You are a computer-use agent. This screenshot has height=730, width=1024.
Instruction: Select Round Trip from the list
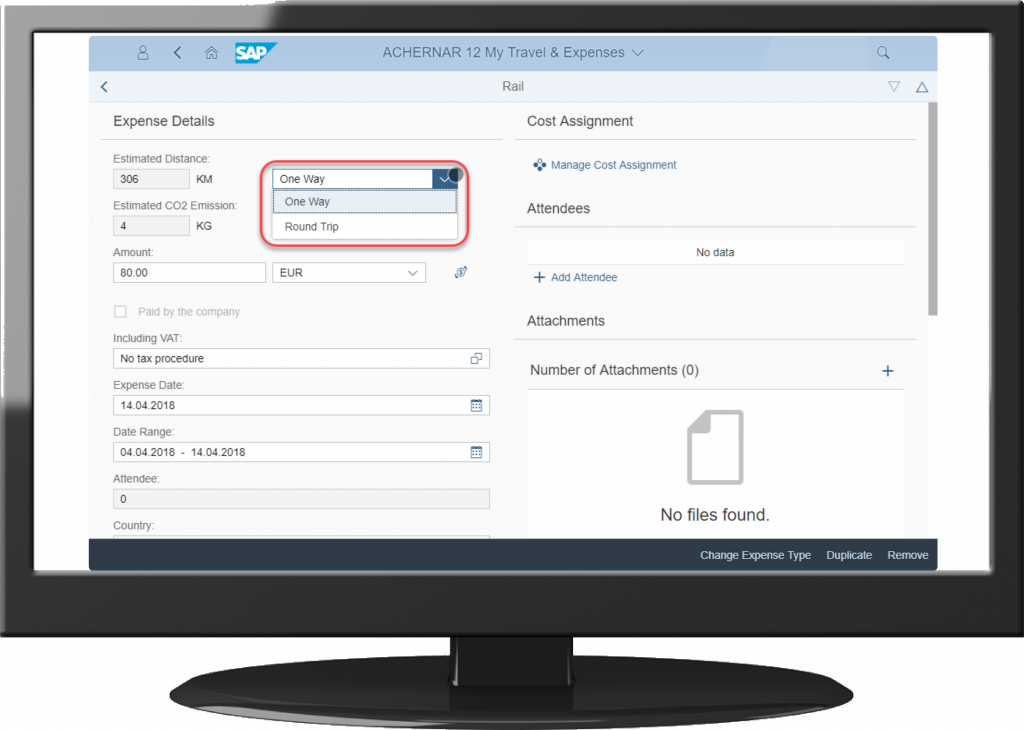[312, 227]
